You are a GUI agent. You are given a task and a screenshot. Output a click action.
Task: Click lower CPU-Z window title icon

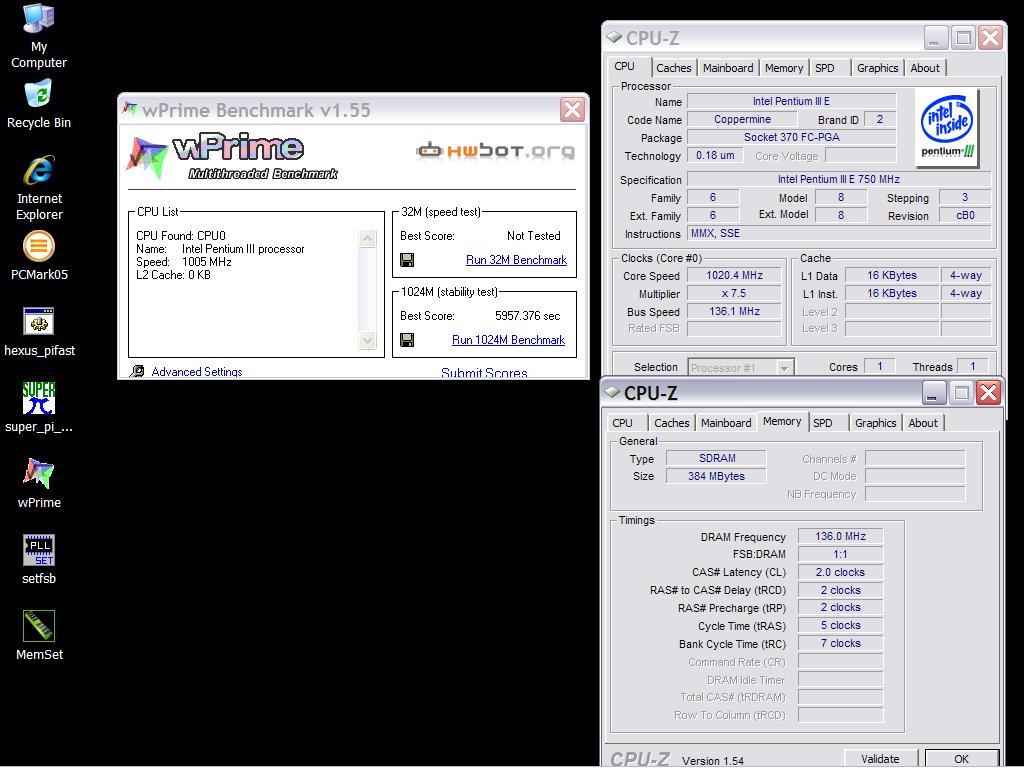(611, 392)
